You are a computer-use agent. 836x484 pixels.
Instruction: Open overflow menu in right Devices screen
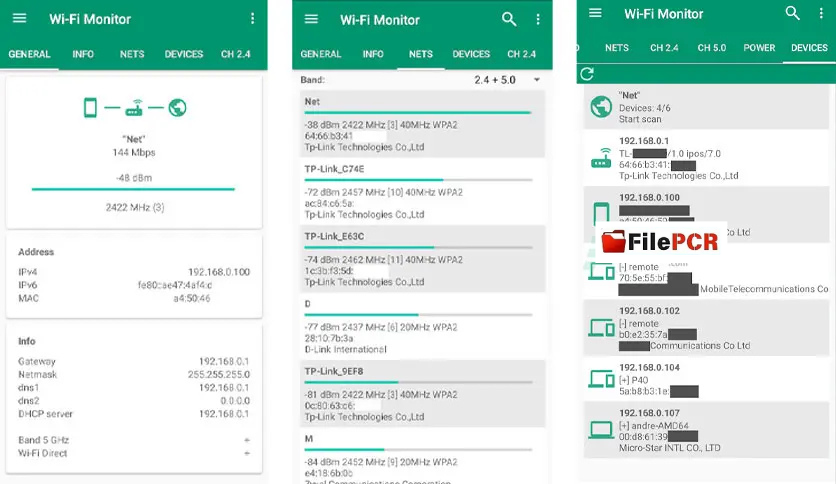821,13
